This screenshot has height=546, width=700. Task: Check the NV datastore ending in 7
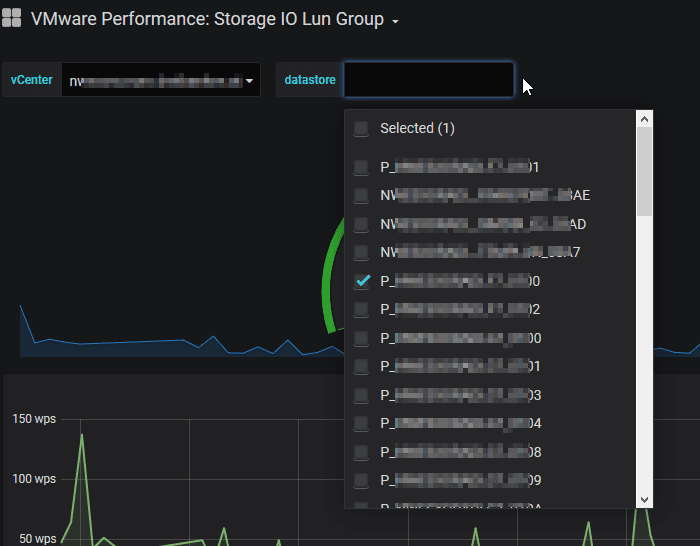click(x=361, y=252)
